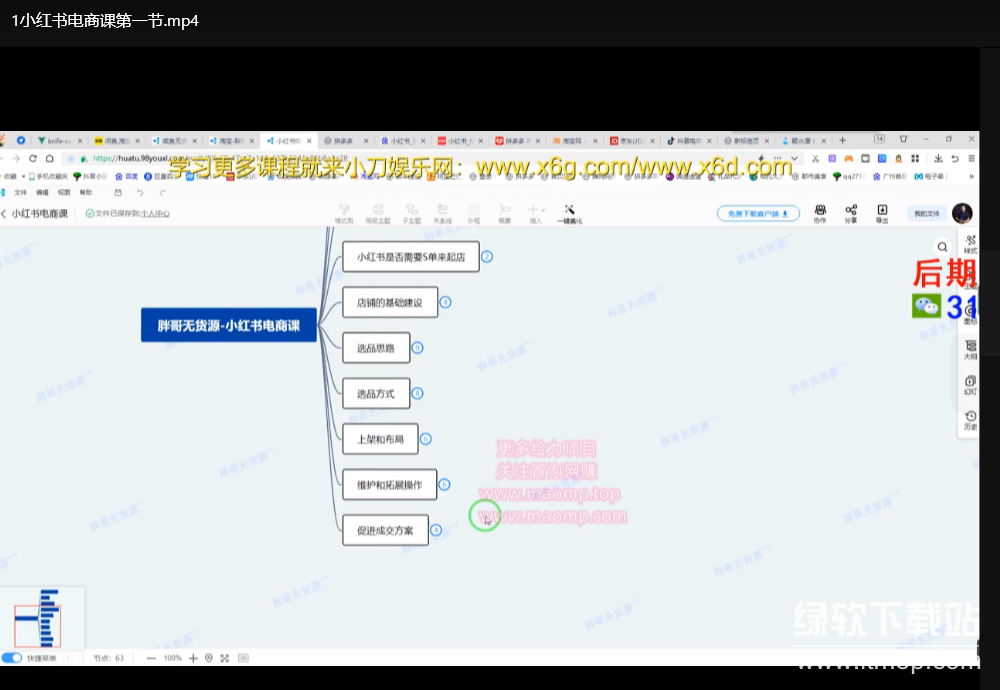Select the root node 胖哥无货源-小红书电商课

(x=228, y=325)
